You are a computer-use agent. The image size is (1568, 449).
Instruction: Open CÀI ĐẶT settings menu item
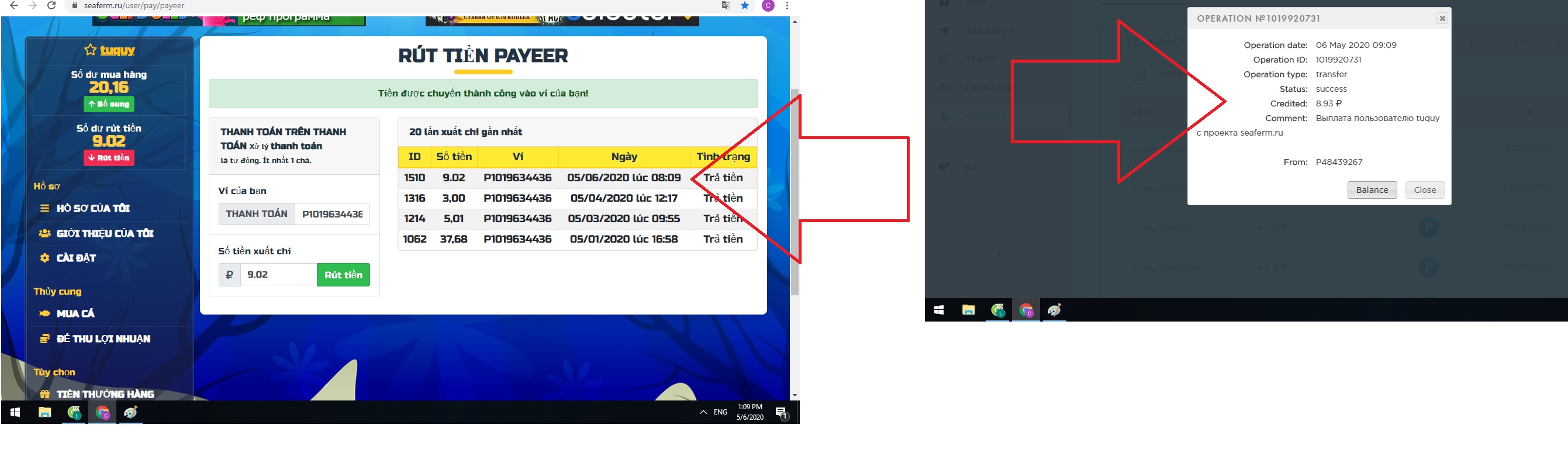pos(76,258)
